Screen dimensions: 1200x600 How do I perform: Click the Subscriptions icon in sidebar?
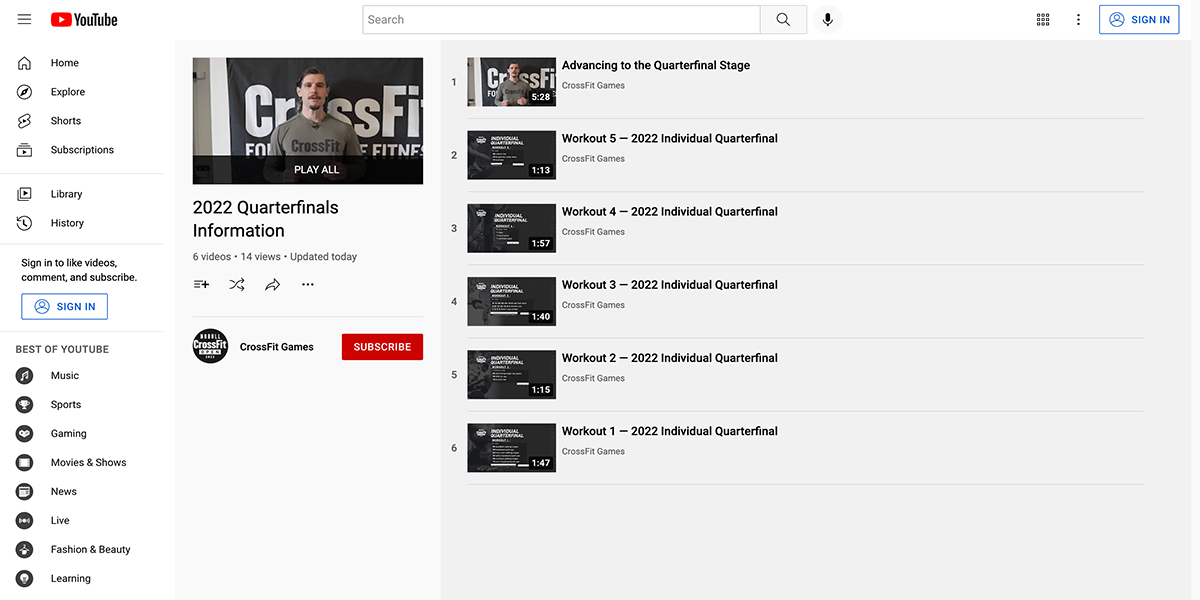click(25, 150)
